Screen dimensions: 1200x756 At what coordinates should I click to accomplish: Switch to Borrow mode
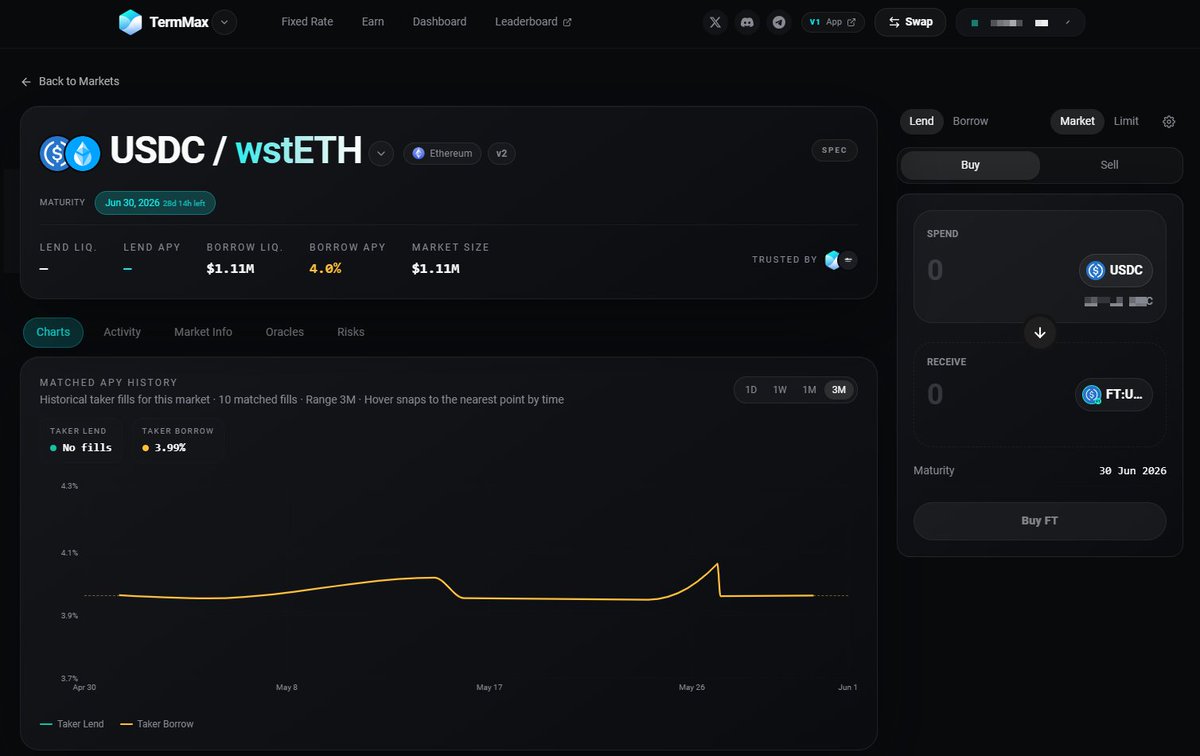click(x=970, y=121)
